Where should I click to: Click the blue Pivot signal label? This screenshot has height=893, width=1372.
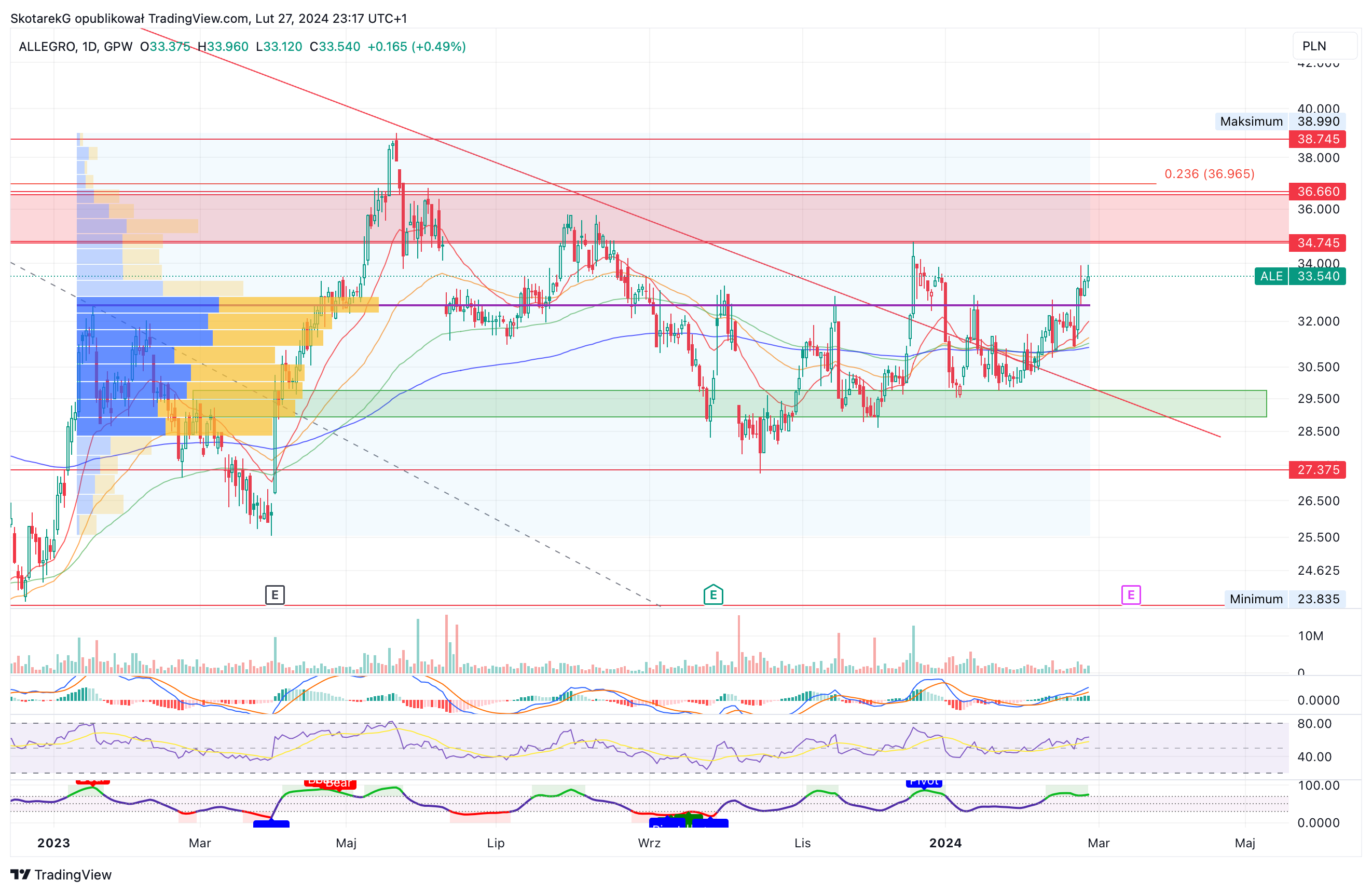point(924,782)
